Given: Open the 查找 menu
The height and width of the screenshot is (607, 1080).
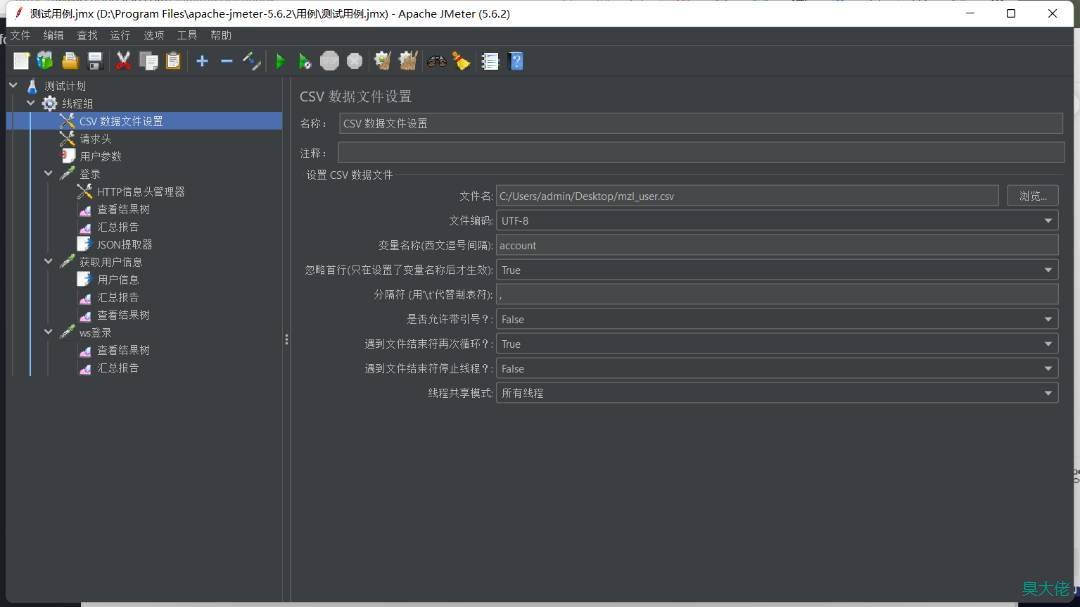Looking at the screenshot, I should point(87,35).
